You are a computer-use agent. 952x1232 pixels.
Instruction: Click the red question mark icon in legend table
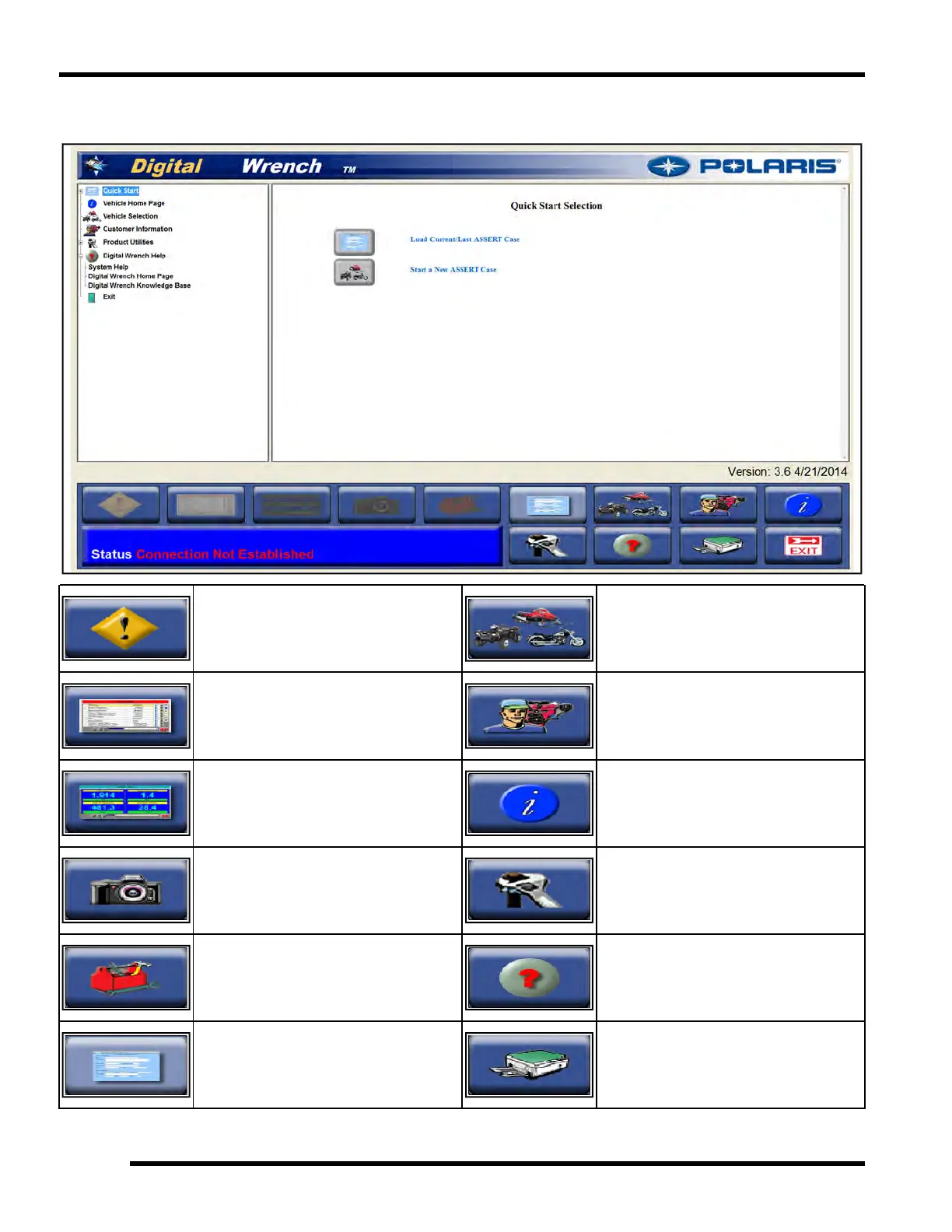pos(529,977)
